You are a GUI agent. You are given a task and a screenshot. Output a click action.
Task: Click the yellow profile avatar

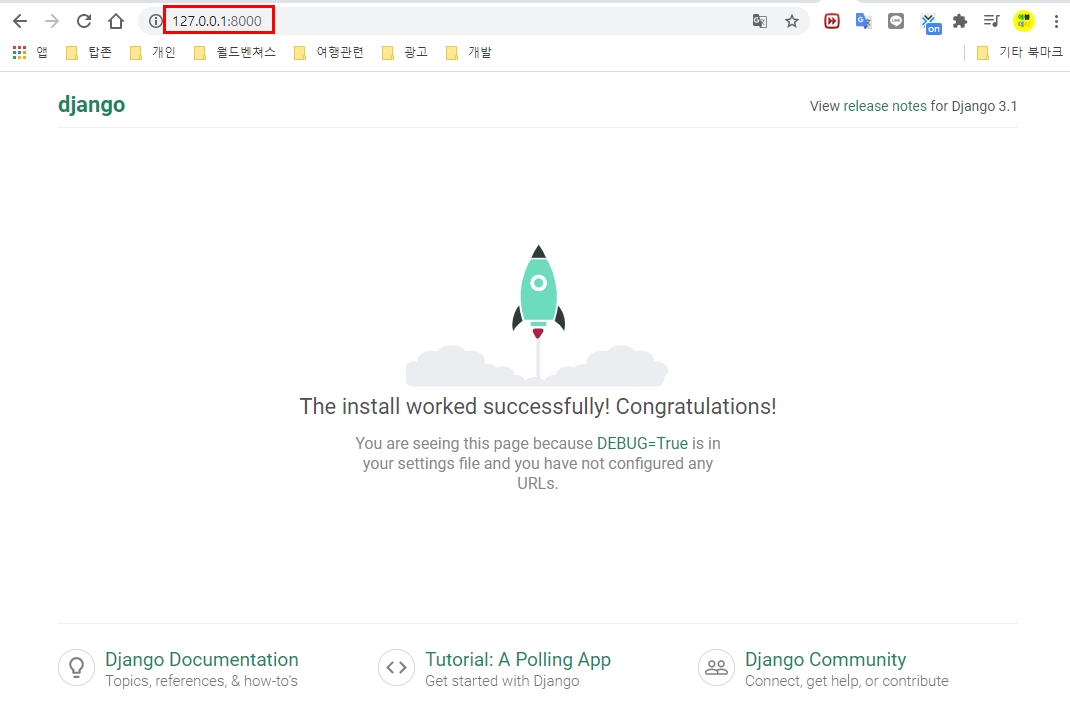(1024, 21)
